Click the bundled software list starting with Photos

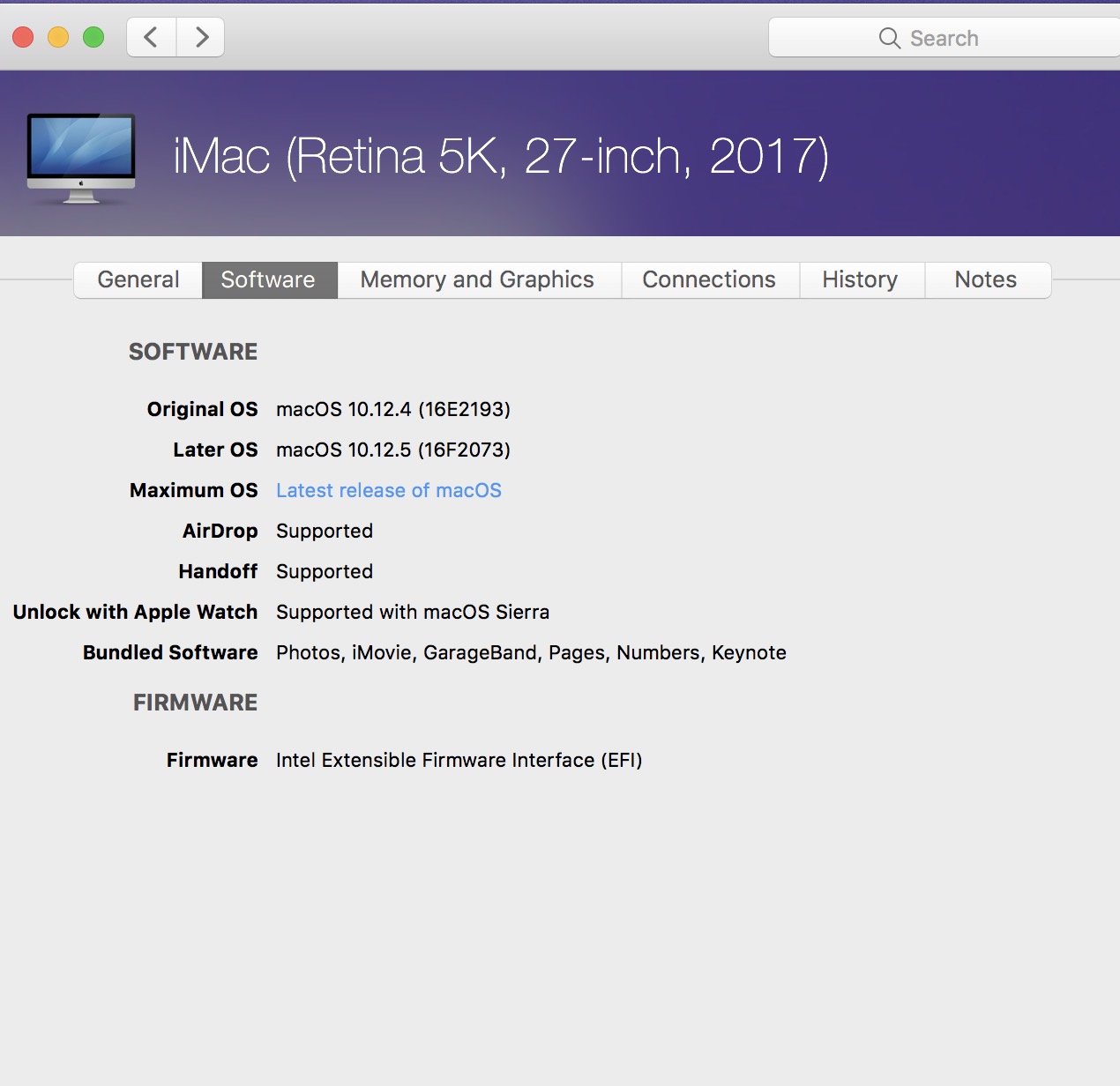click(531, 652)
